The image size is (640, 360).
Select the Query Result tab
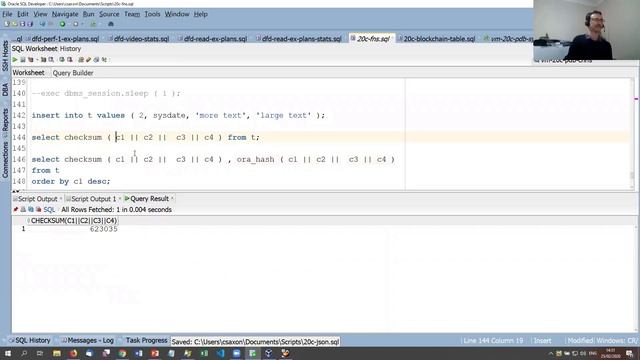pos(149,199)
